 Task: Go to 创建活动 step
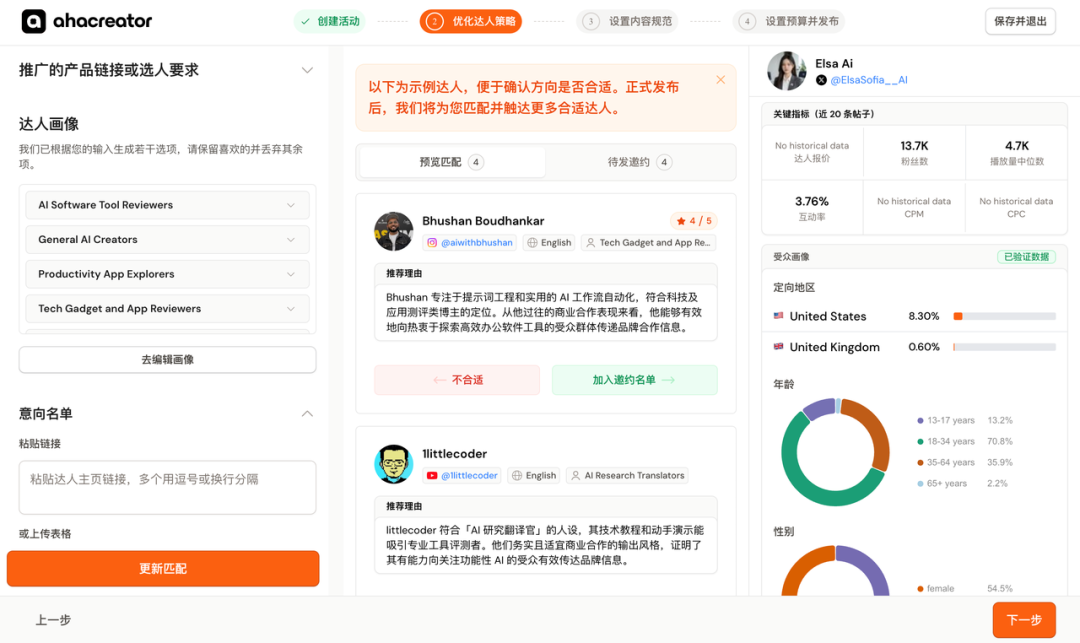click(330, 21)
